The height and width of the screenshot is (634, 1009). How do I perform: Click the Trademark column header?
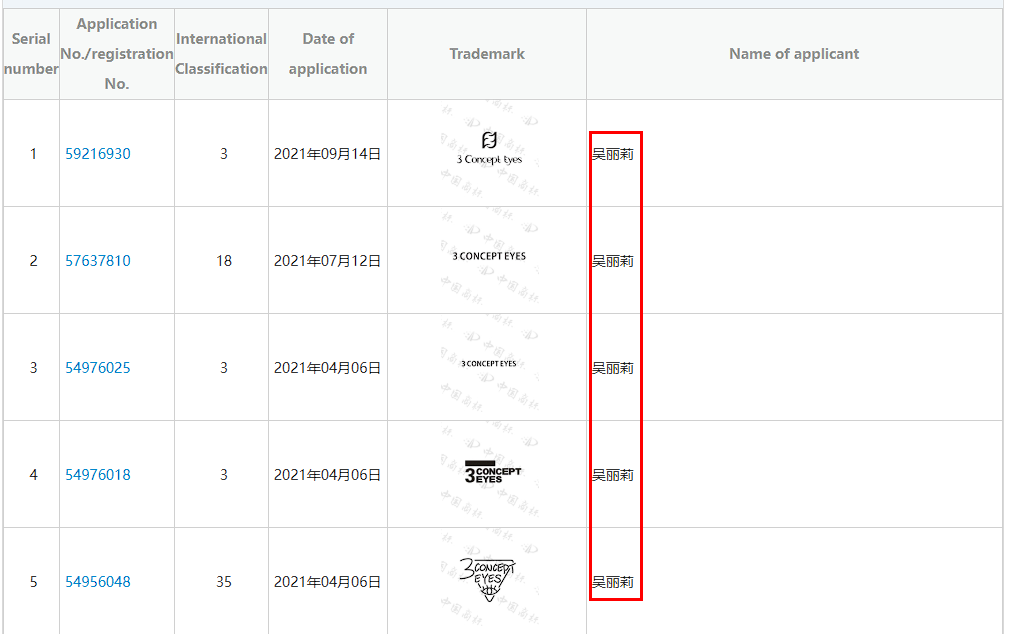[x=487, y=54]
